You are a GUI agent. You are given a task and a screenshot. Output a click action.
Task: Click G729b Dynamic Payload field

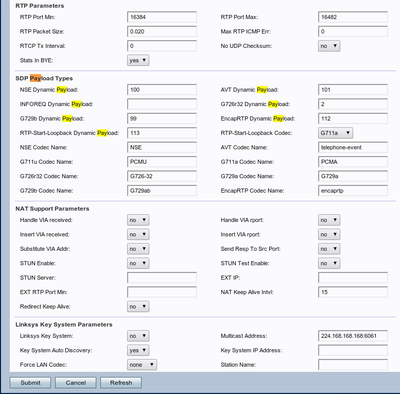[162, 119]
